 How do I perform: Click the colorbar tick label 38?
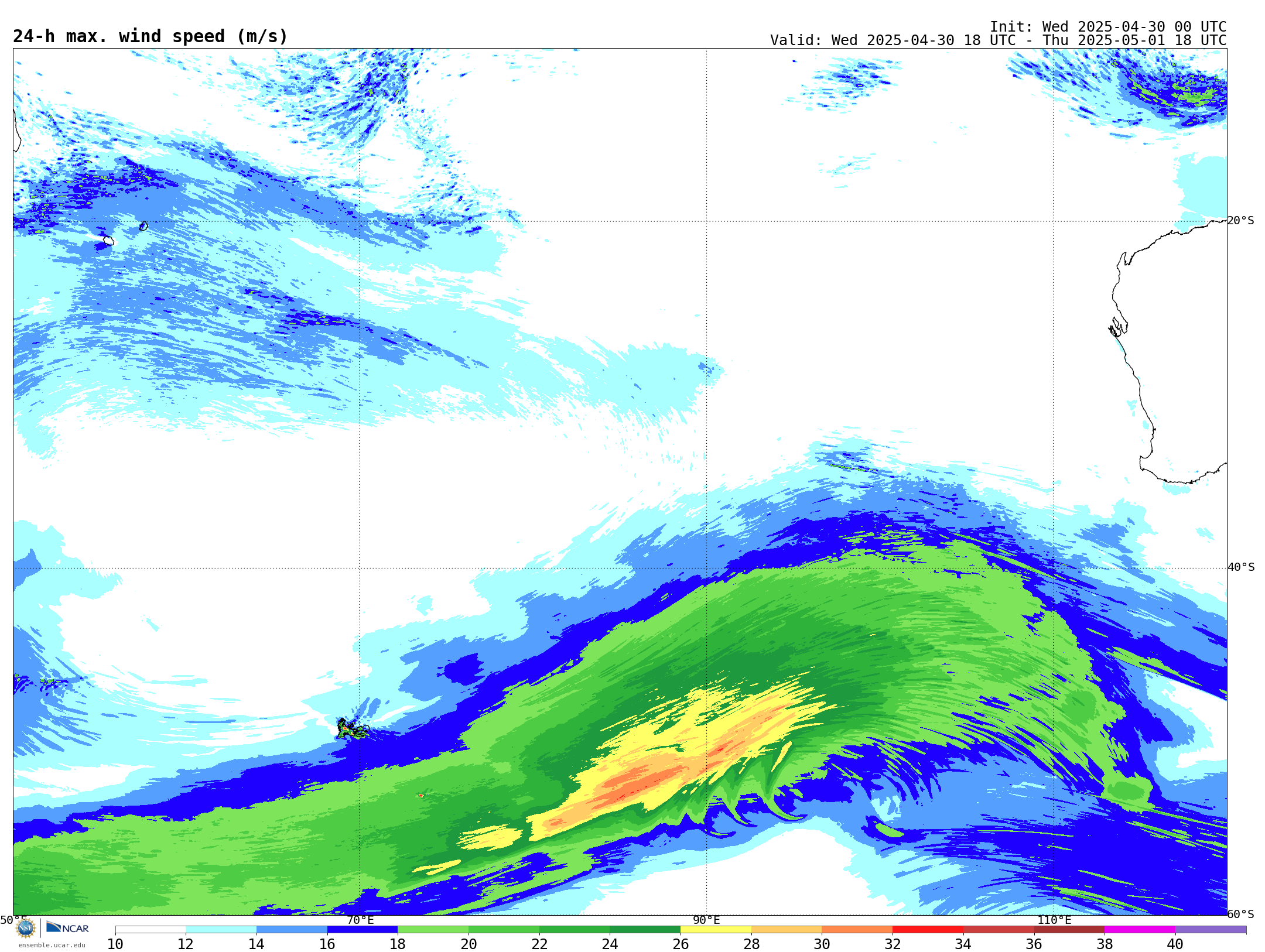pyautogui.click(x=1105, y=944)
